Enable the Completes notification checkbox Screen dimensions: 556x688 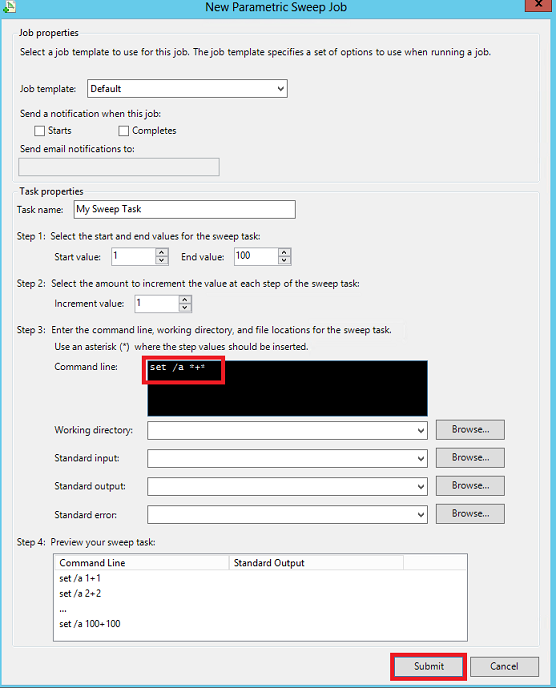pyautogui.click(x=124, y=131)
